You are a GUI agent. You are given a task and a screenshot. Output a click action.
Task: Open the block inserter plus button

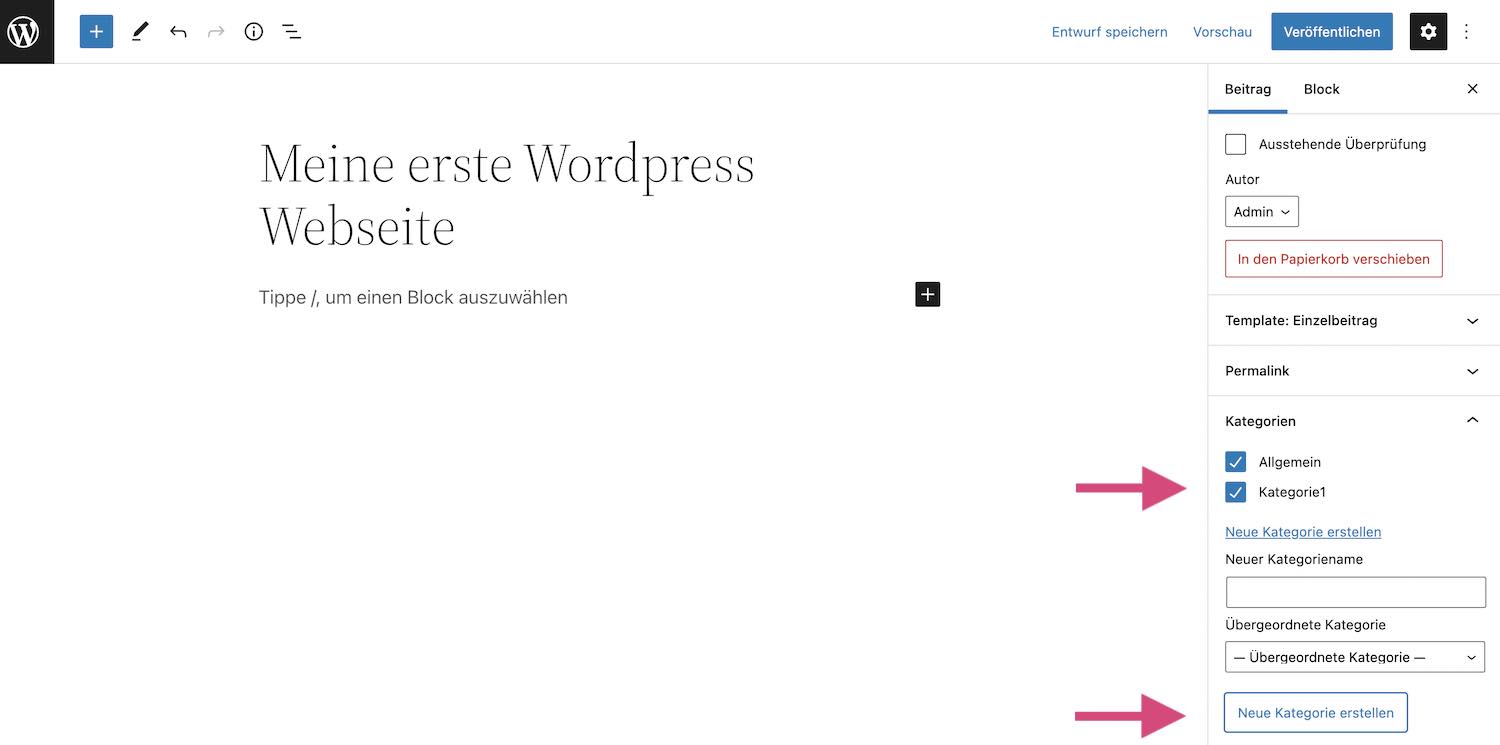96,32
